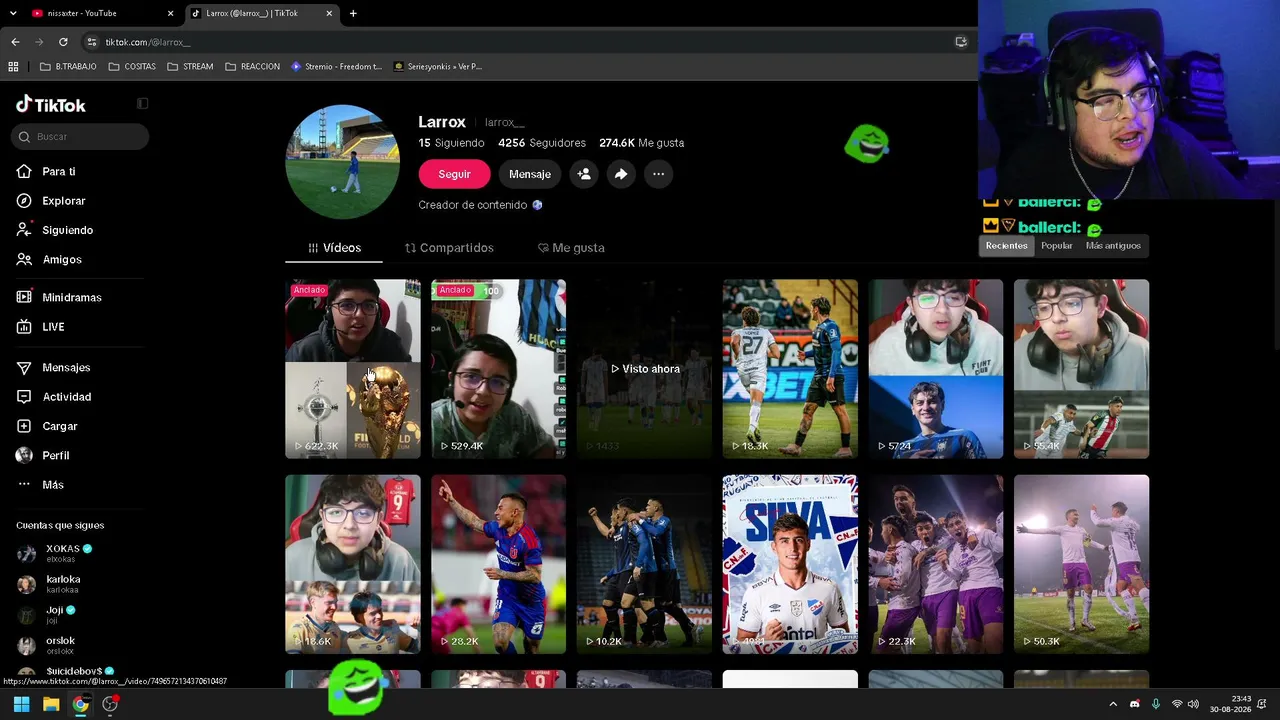Click the microphone tray icon
Image resolution: width=1280 pixels, height=720 pixels.
[x=1155, y=704]
